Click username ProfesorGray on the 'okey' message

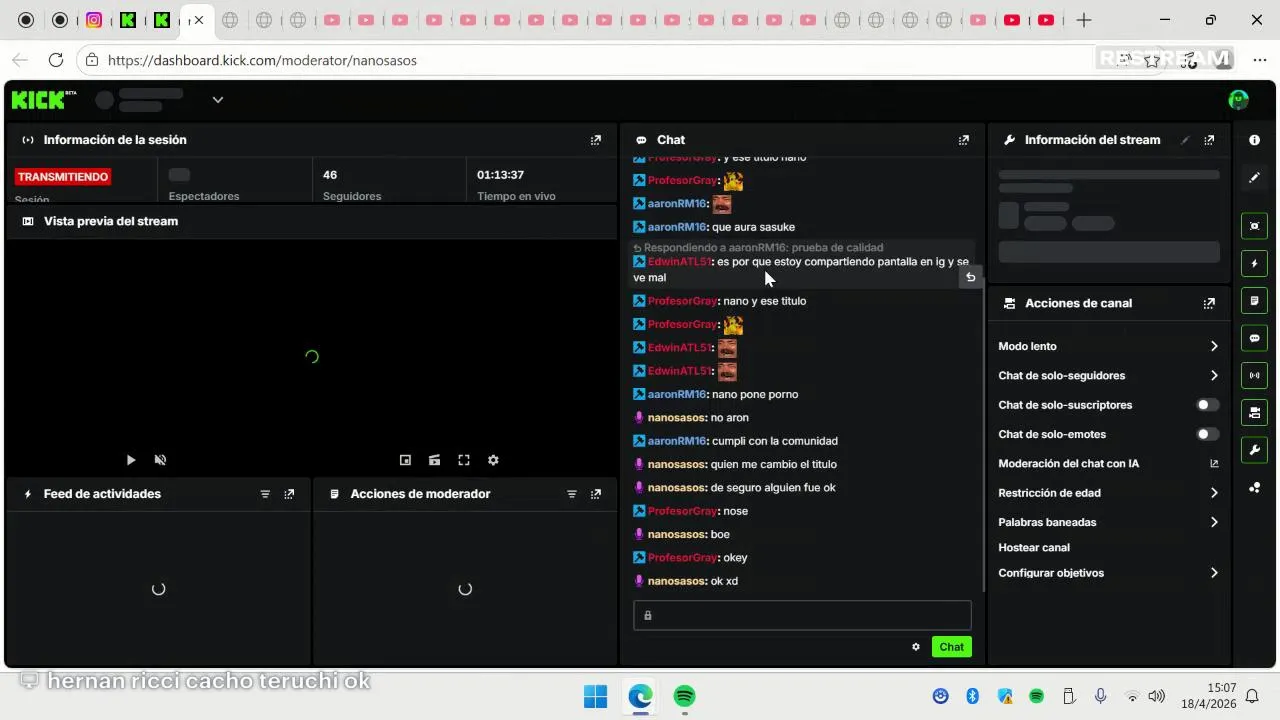[x=682, y=558]
